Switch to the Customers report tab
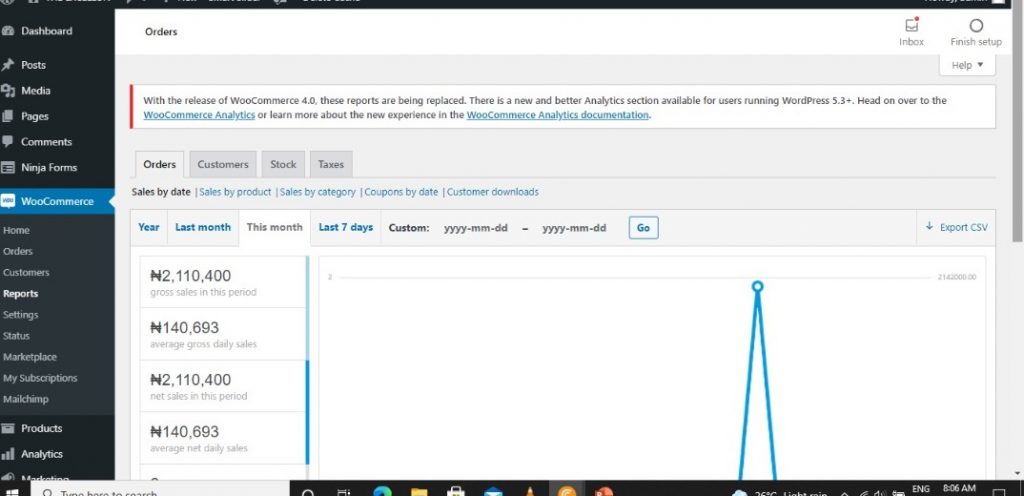This screenshot has width=1024, height=496. 223,164
